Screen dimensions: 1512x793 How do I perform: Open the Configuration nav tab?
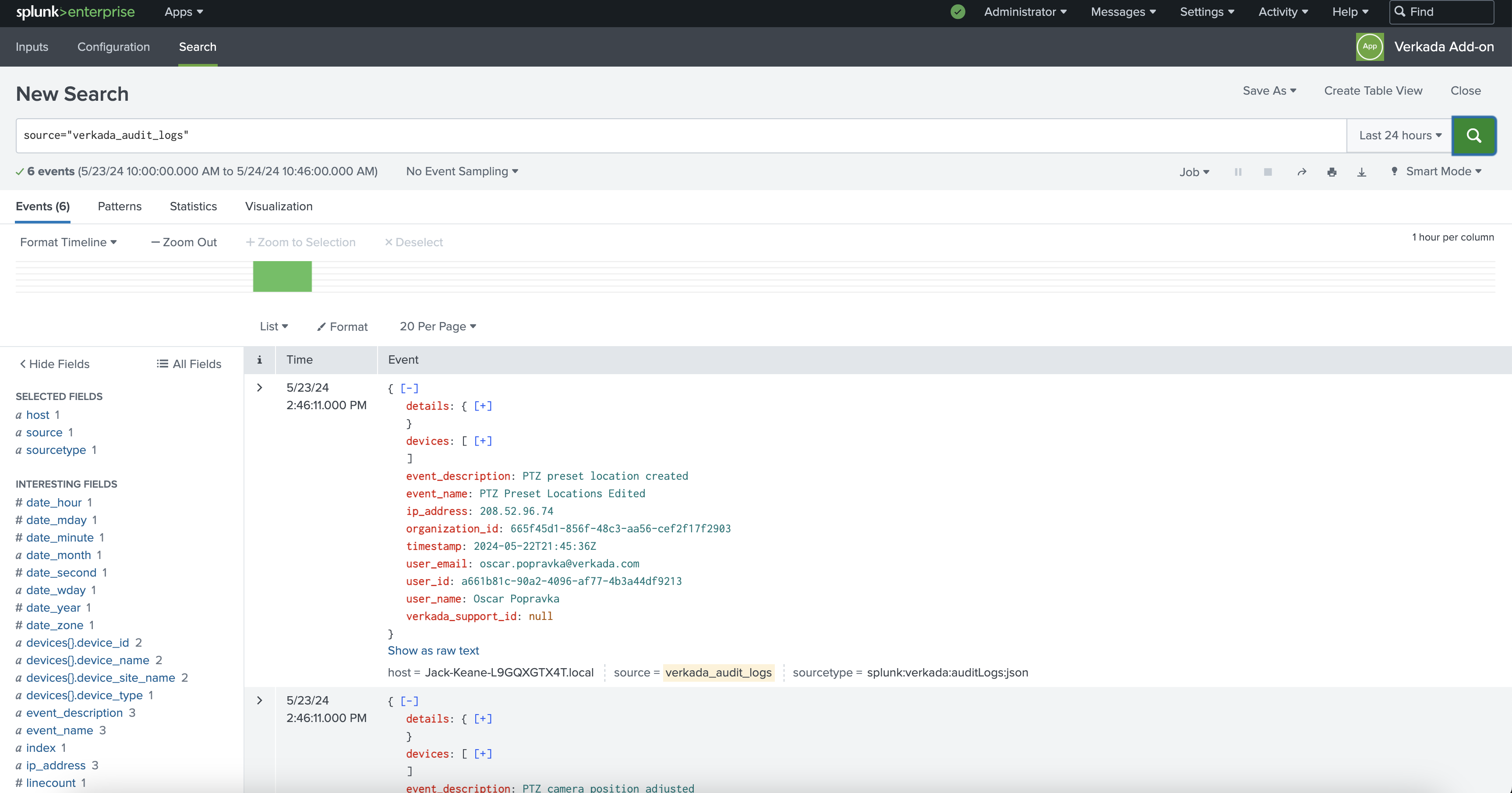pos(113,47)
